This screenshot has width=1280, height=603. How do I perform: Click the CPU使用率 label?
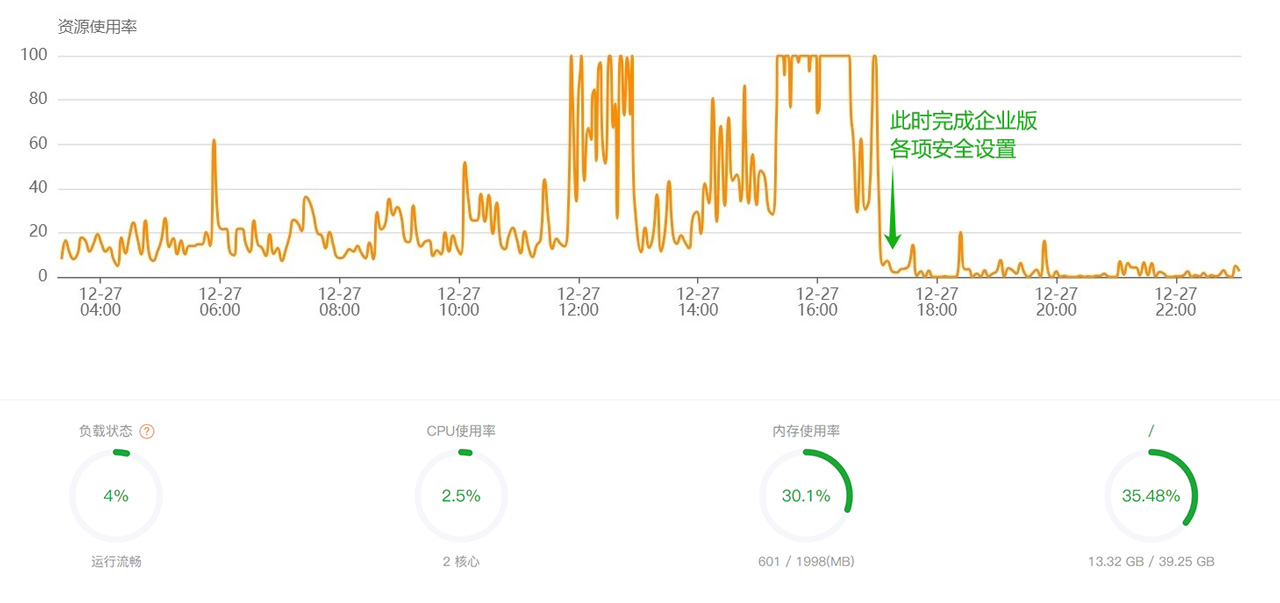point(461,432)
